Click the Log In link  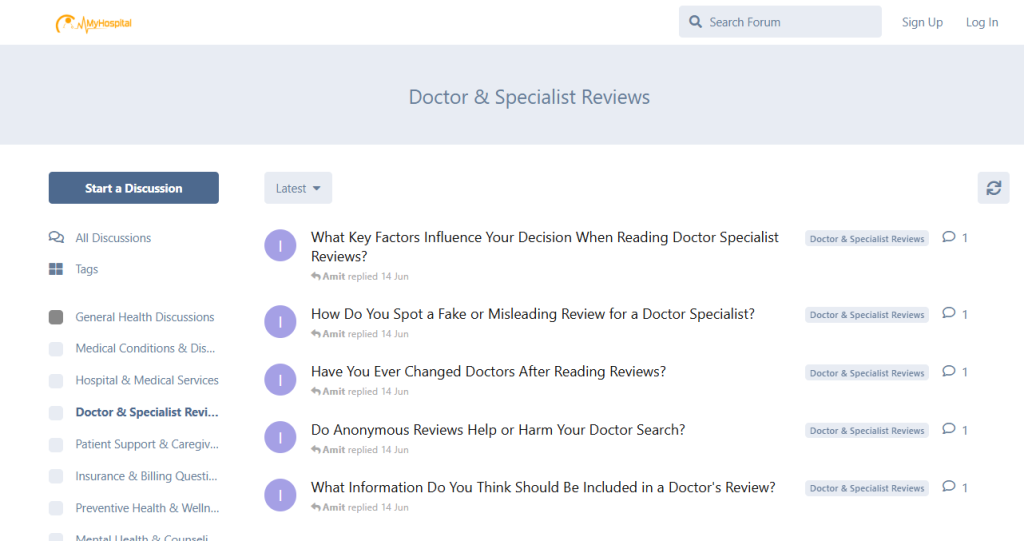981,22
